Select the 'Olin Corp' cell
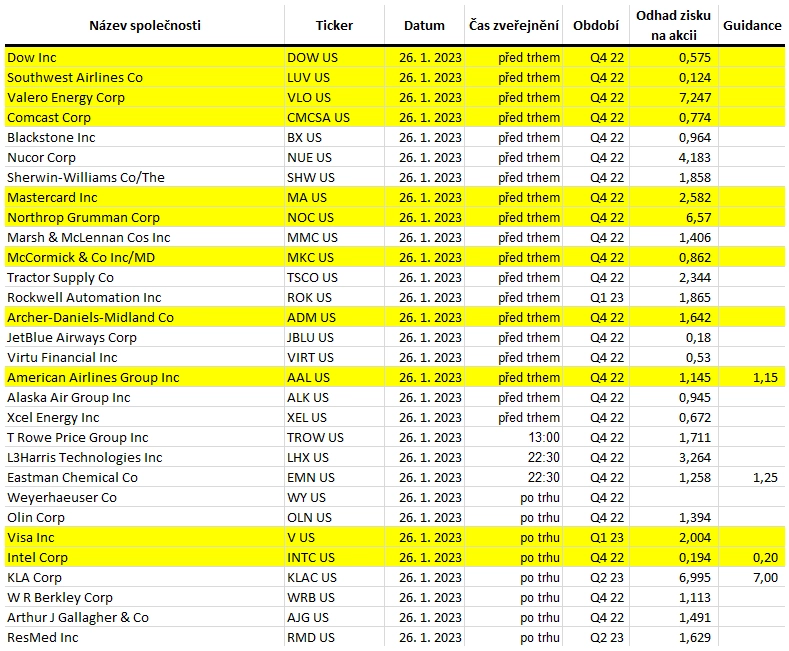The width and height of the screenshot is (789, 651). pos(144,517)
